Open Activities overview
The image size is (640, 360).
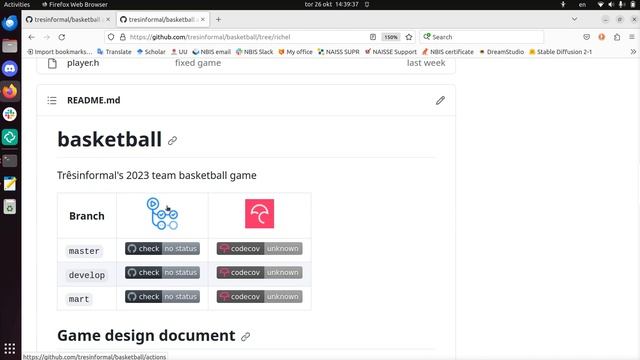click(17, 4)
